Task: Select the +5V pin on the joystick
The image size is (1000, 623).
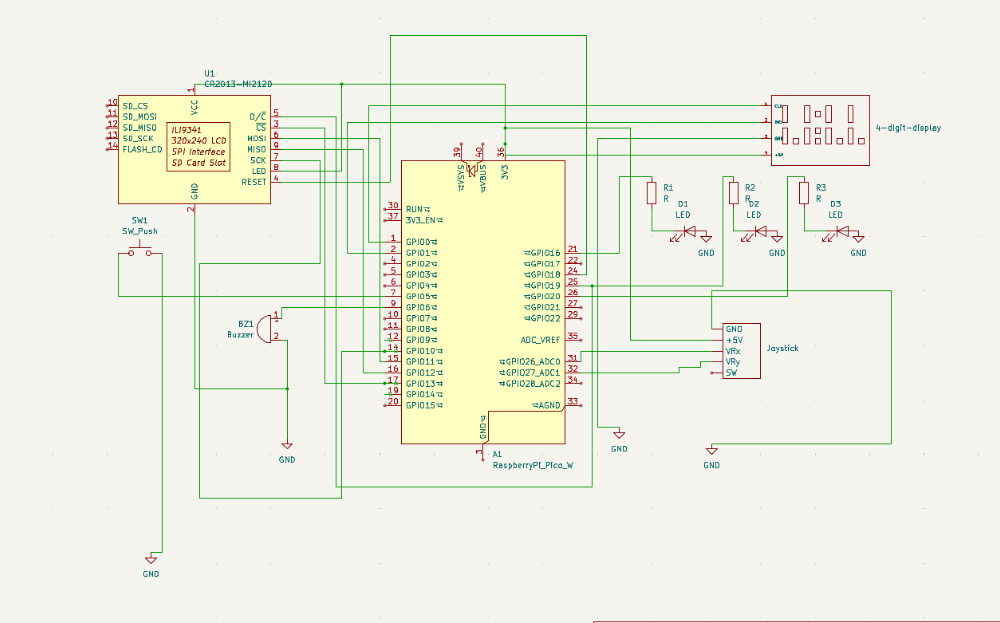Action: pos(734,340)
